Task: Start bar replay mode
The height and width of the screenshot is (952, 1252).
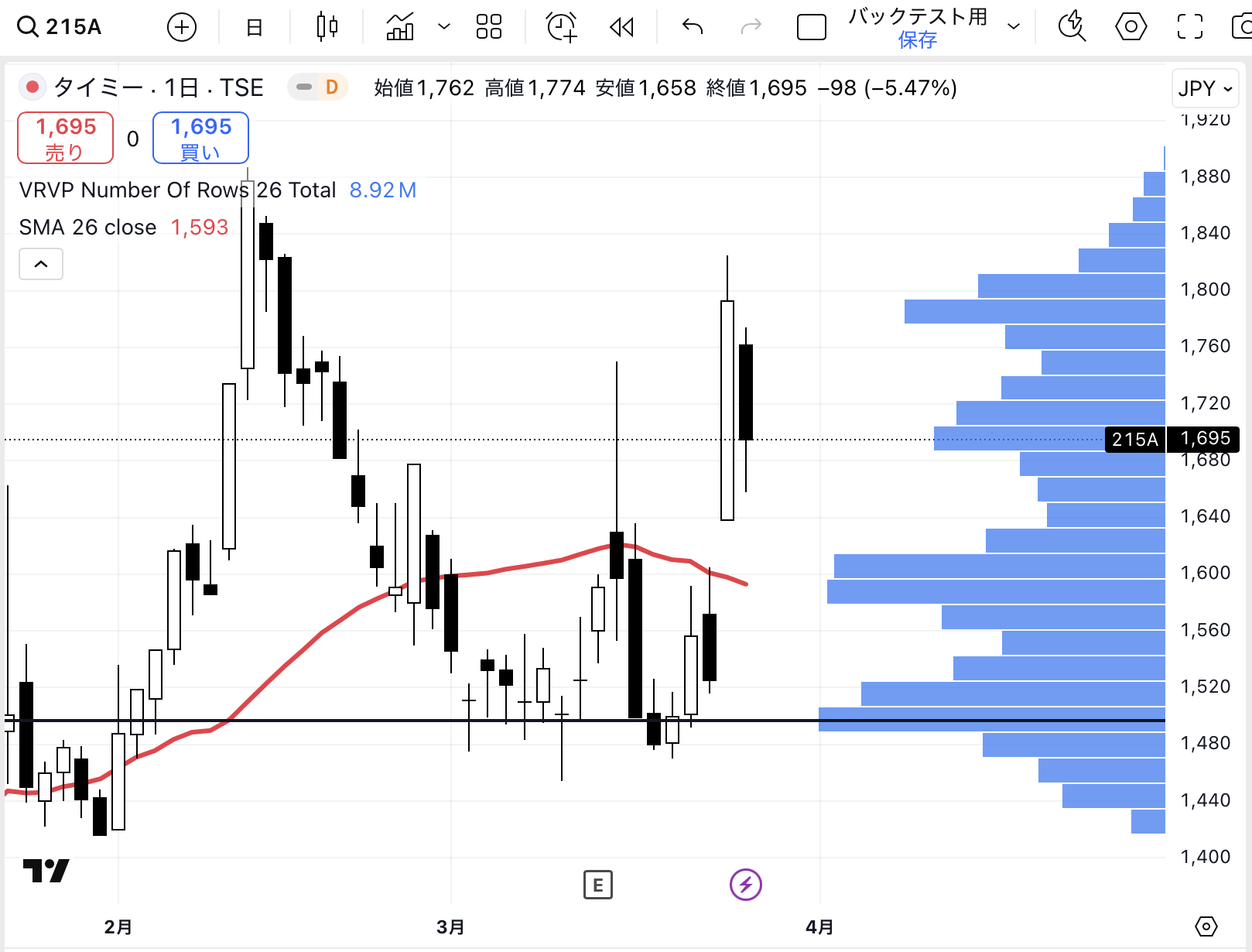Action: [x=621, y=28]
